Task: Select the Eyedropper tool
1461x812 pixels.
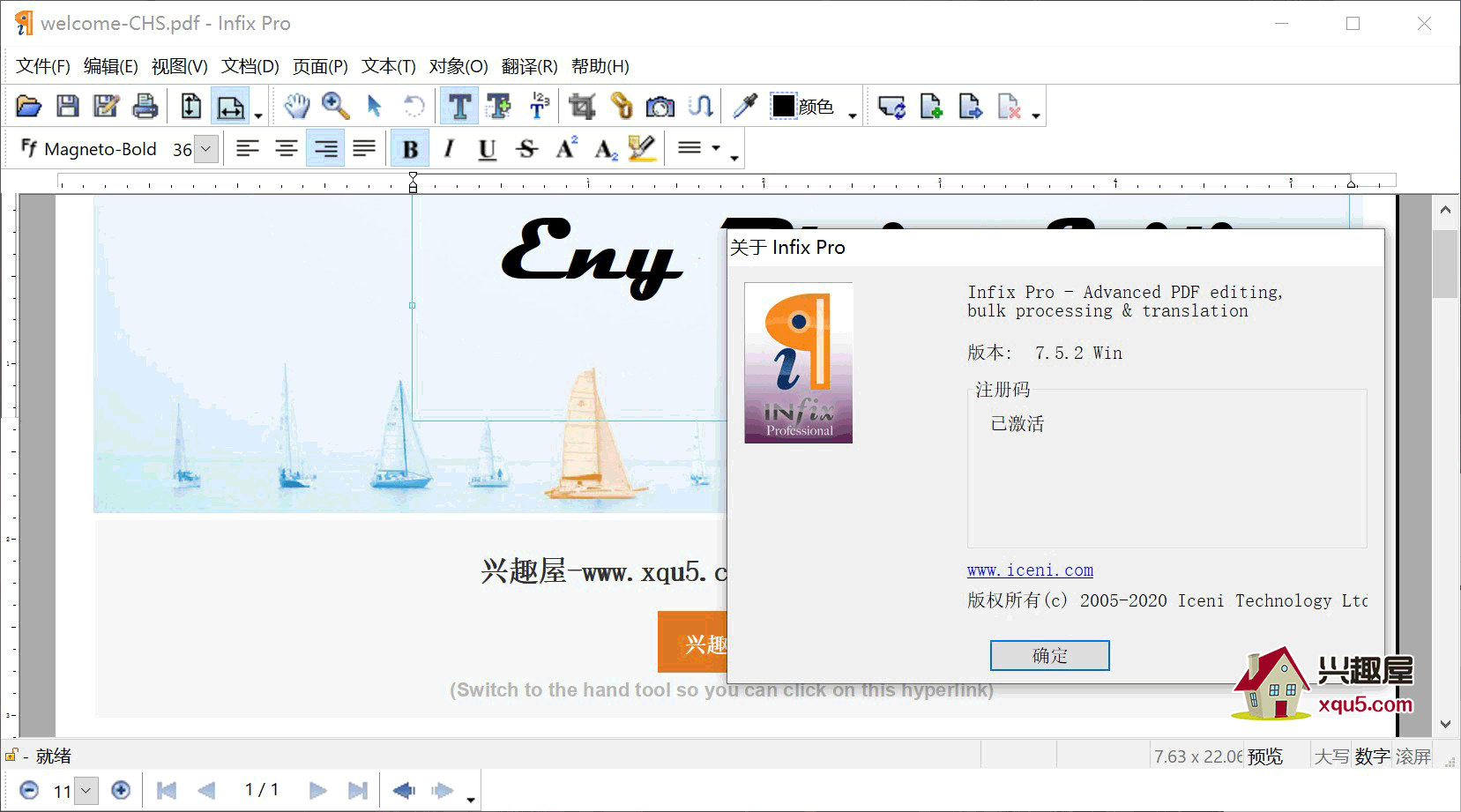Action: click(745, 107)
